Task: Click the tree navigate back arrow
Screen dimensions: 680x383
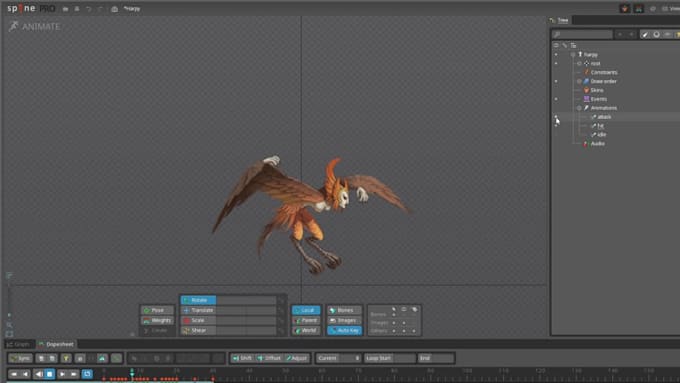Action: click(x=620, y=34)
